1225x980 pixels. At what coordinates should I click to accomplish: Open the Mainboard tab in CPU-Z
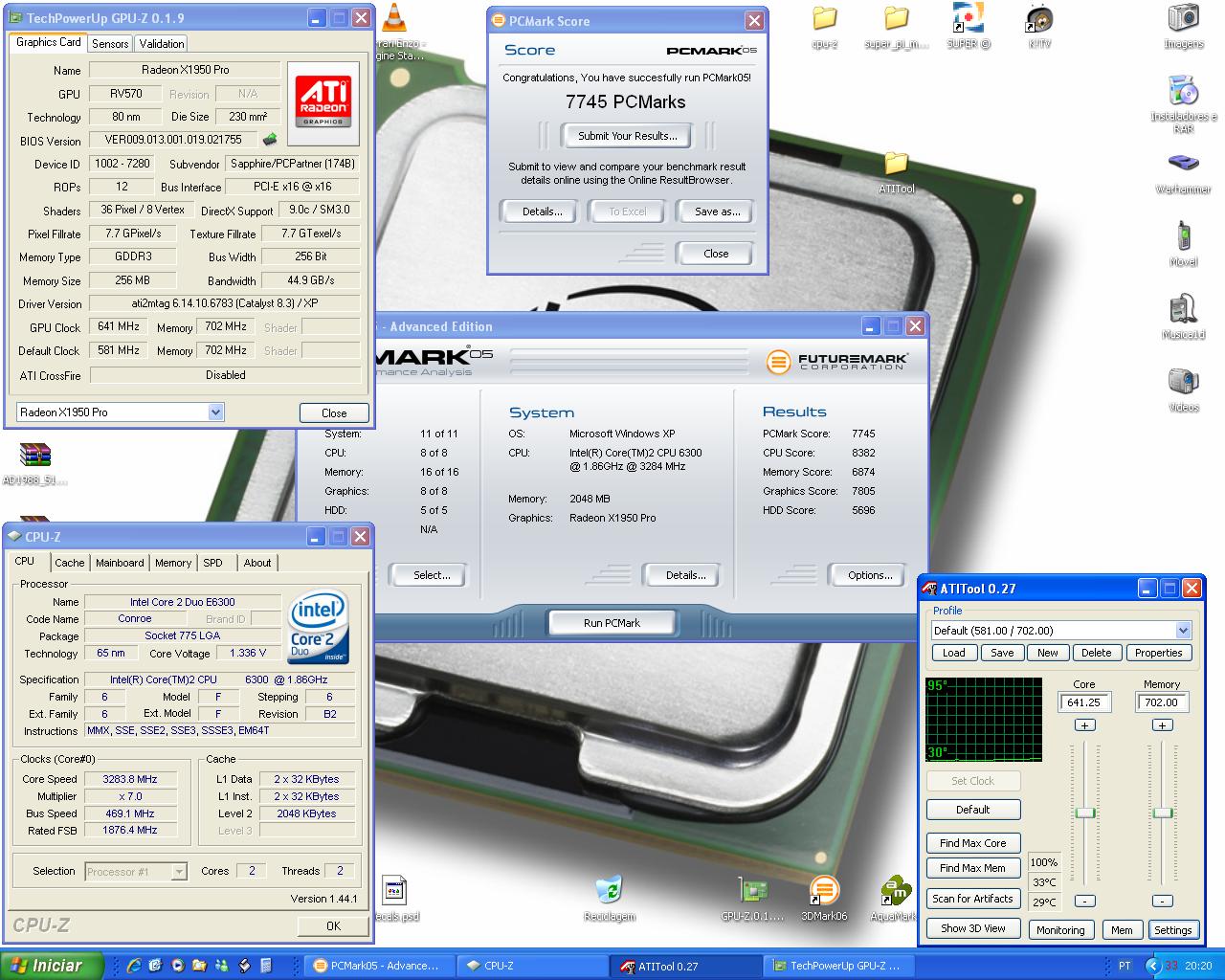[120, 563]
